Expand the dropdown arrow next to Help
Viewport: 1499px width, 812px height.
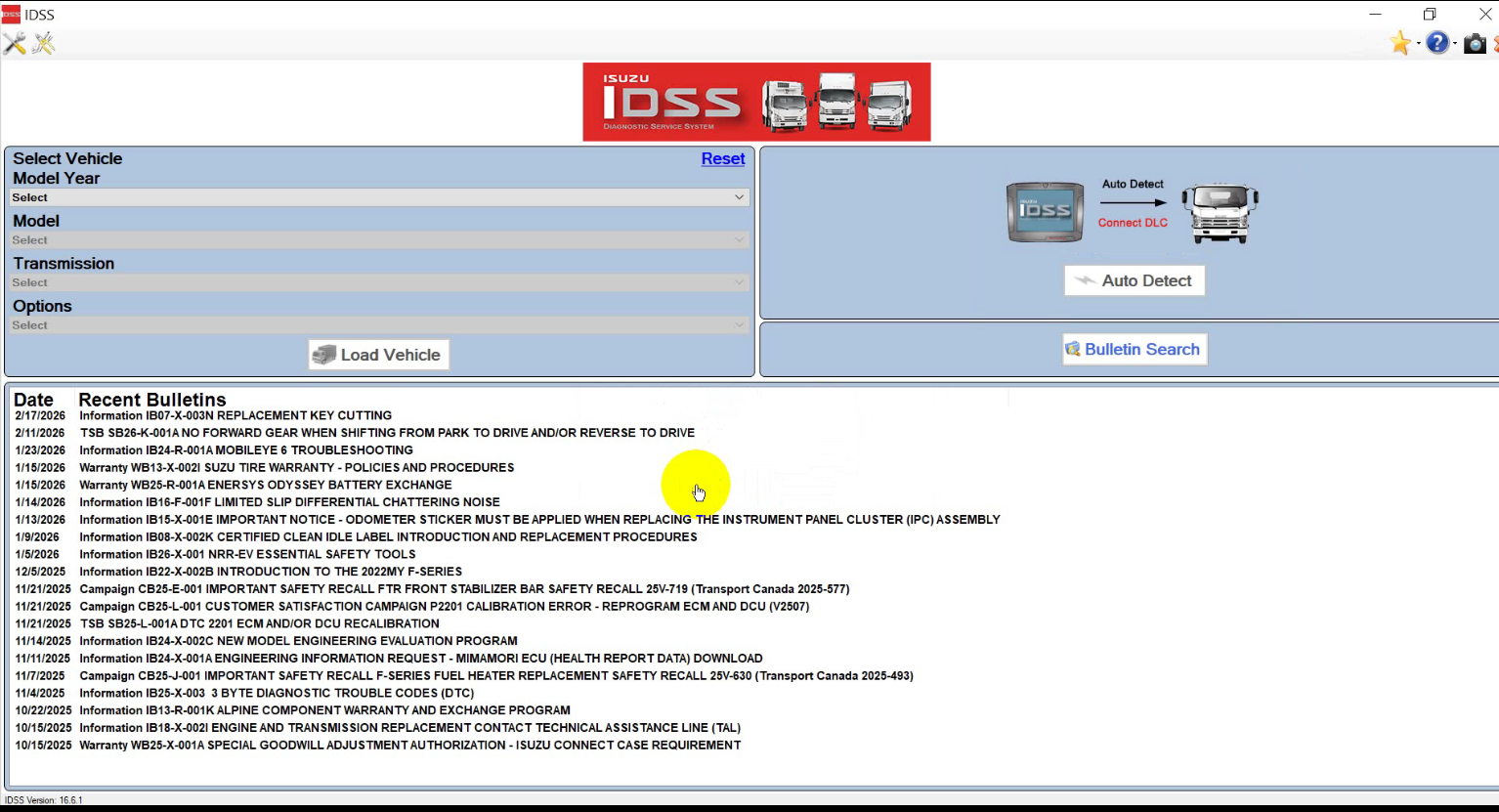pyautogui.click(x=1454, y=43)
